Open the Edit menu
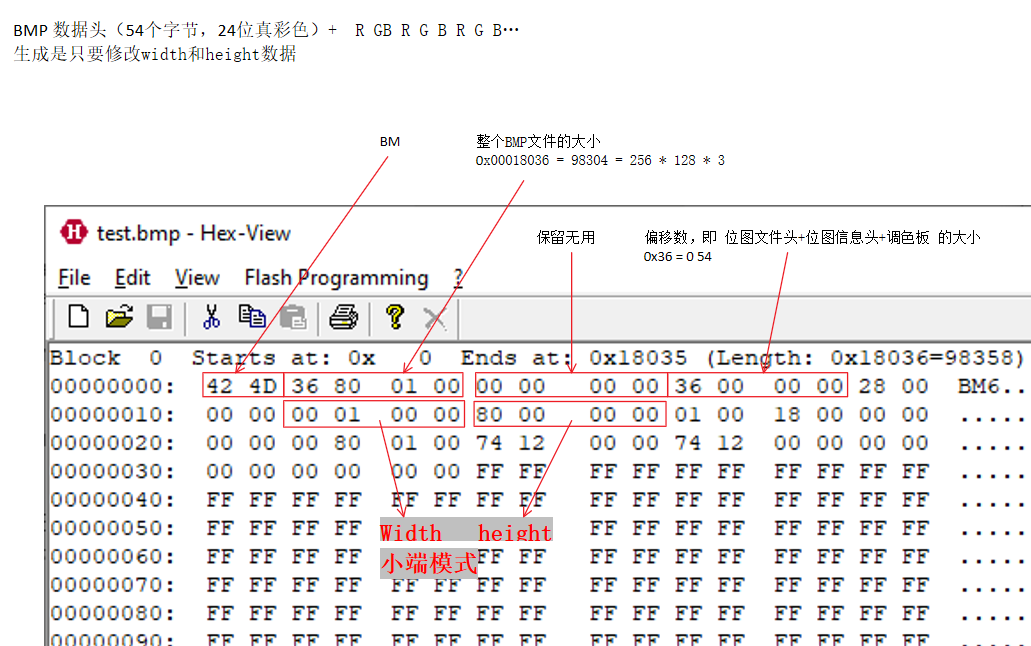 click(132, 277)
